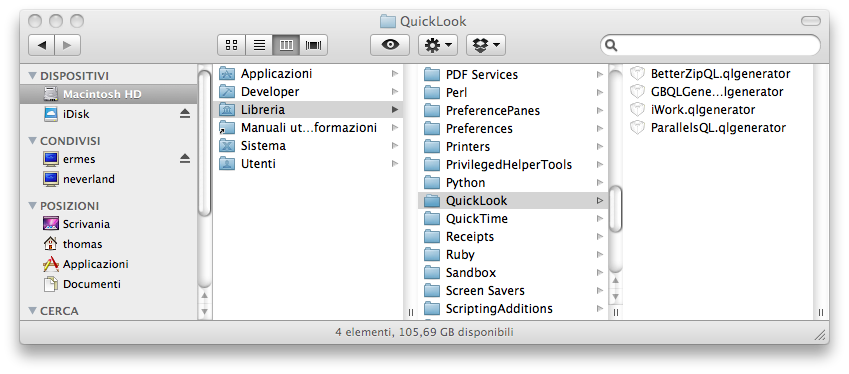This screenshot has height=374, width=849.
Task: Eject the ermes shared computer
Action: (x=185, y=159)
